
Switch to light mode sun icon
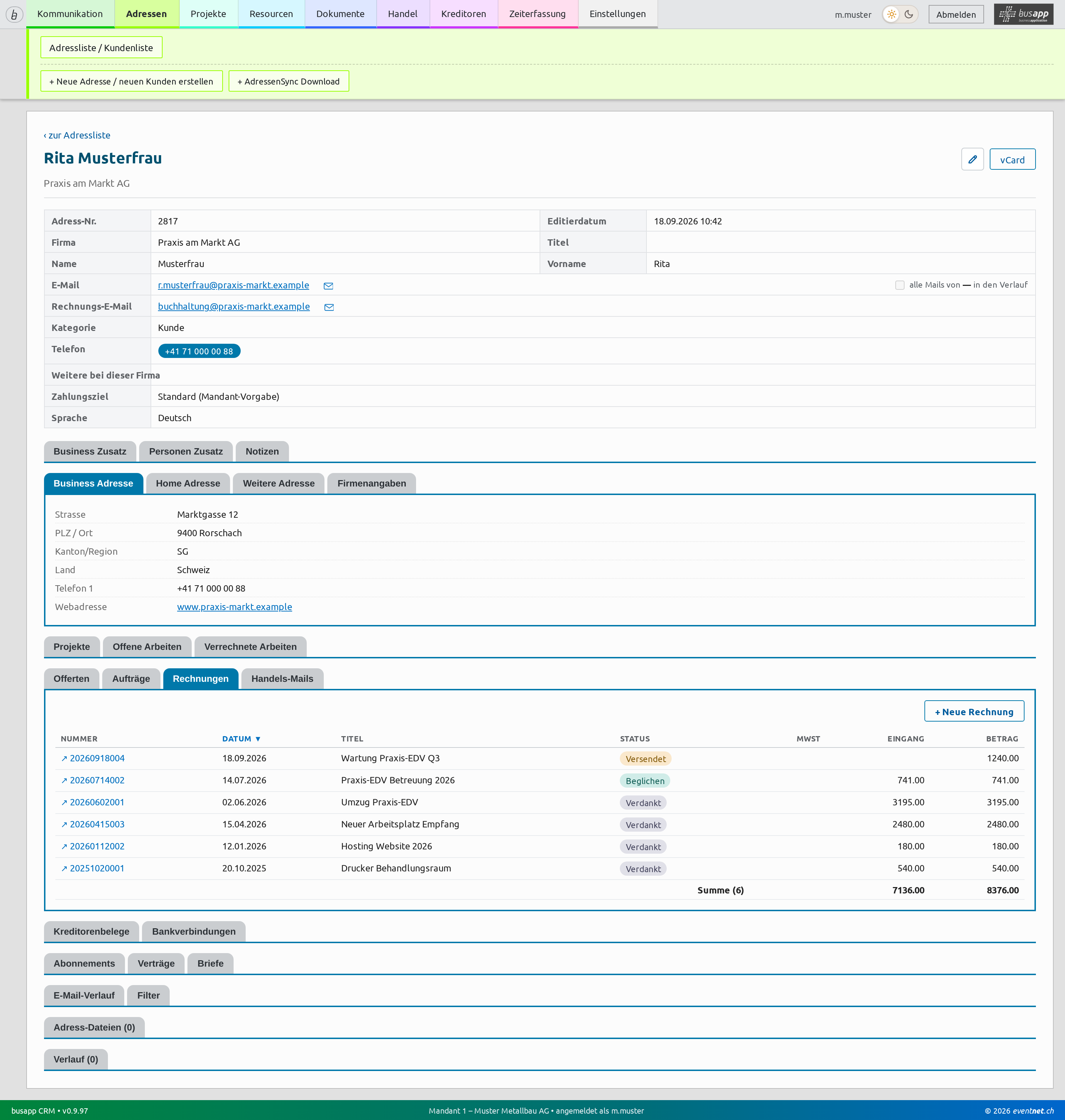click(891, 14)
